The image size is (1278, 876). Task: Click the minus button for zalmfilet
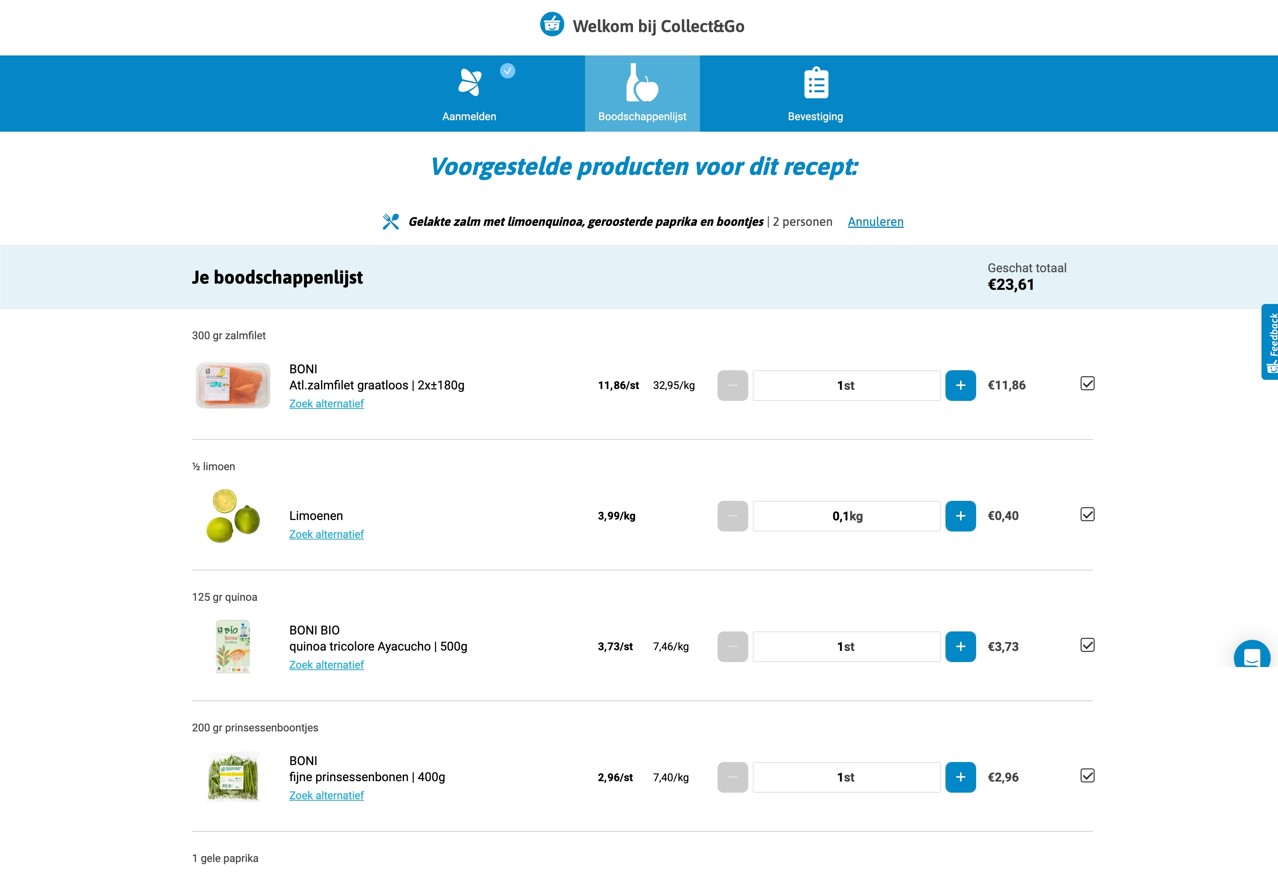(x=732, y=385)
